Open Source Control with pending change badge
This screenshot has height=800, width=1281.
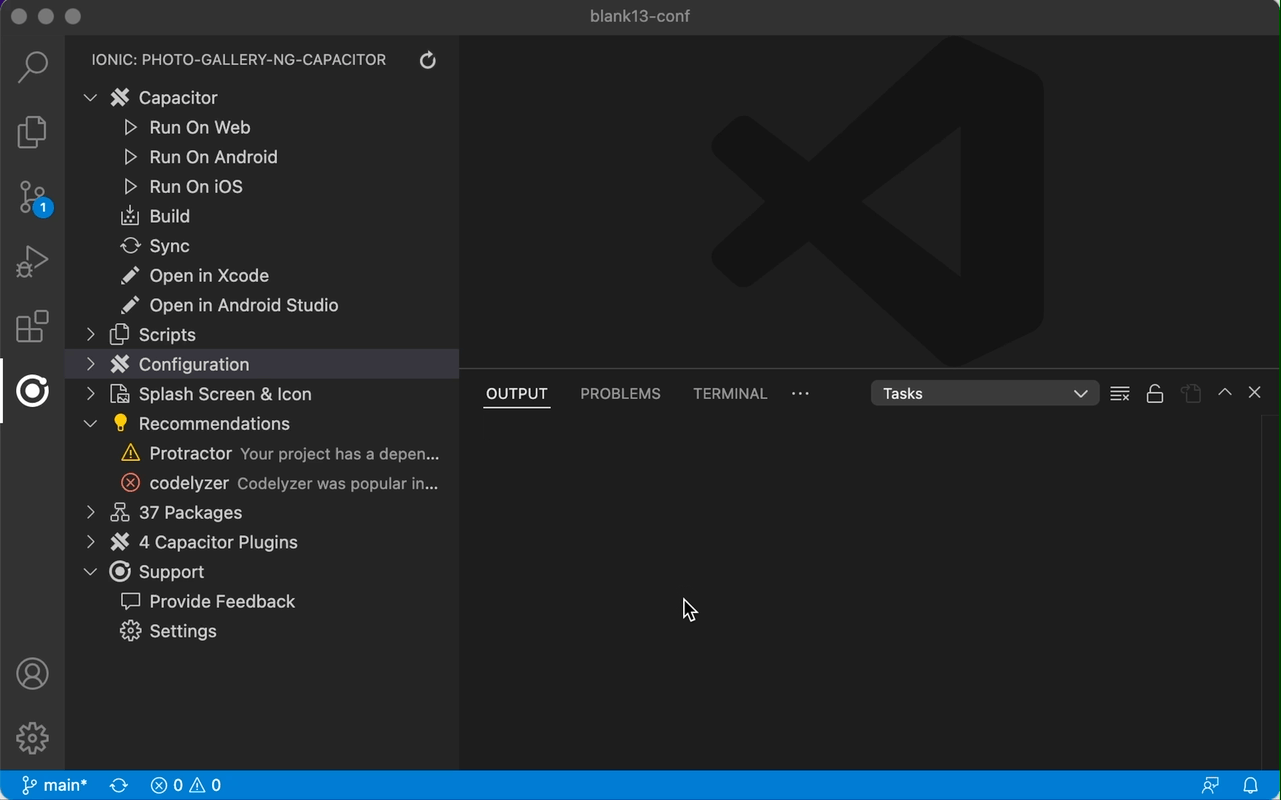[x=32, y=197]
